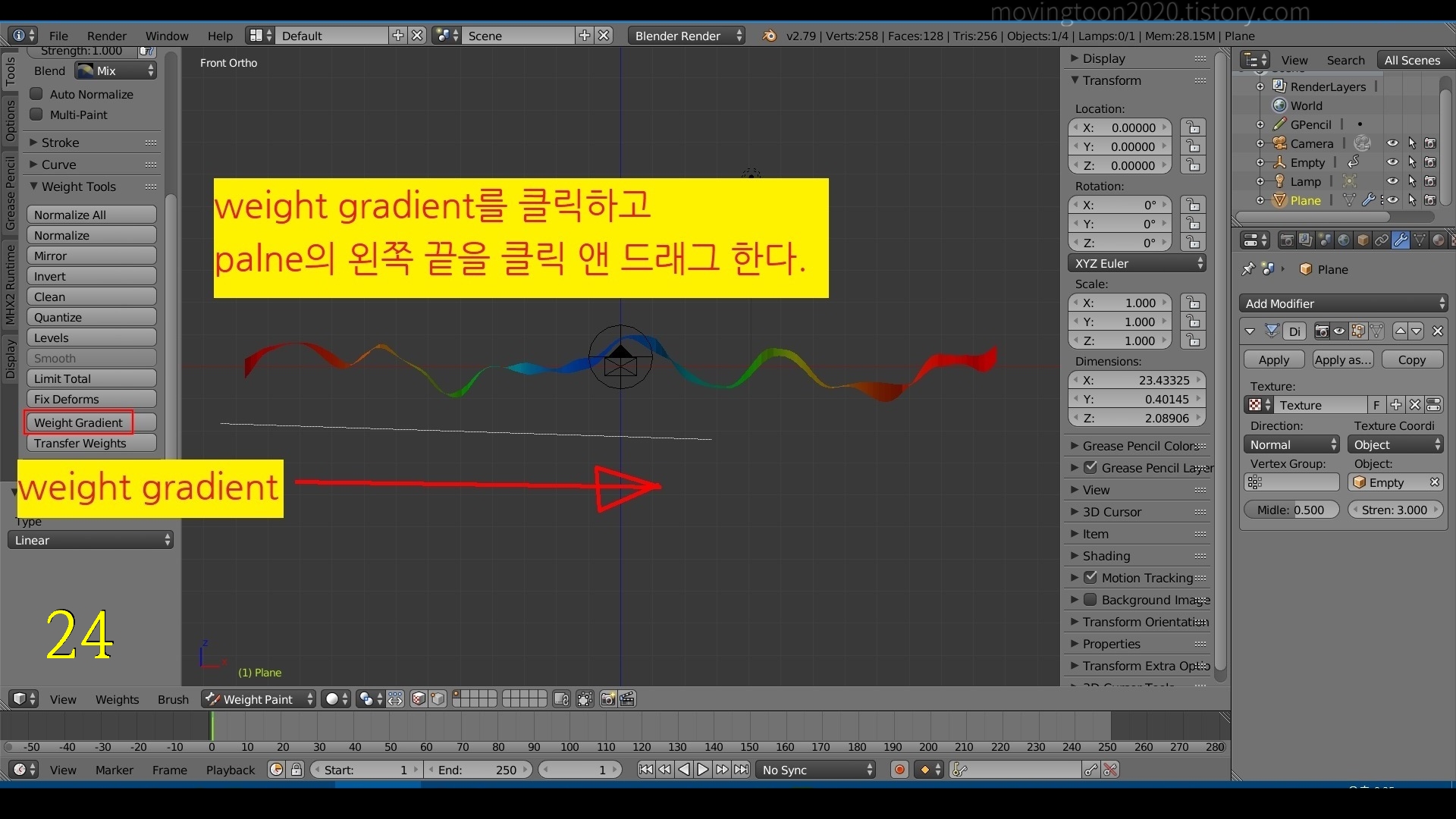The height and width of the screenshot is (819, 1456).
Task: Click OpenGL render animation clapperboard icon
Action: click(627, 699)
